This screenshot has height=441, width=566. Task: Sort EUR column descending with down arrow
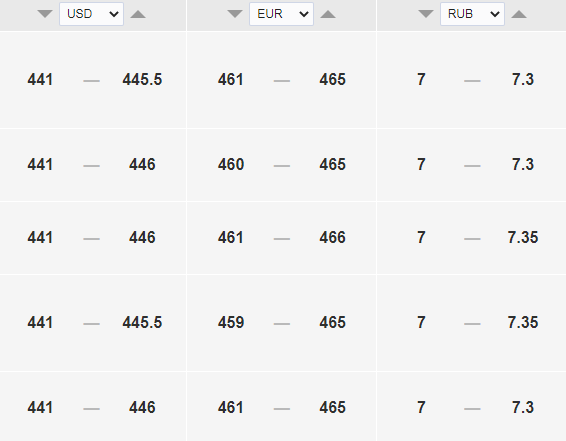pos(235,14)
